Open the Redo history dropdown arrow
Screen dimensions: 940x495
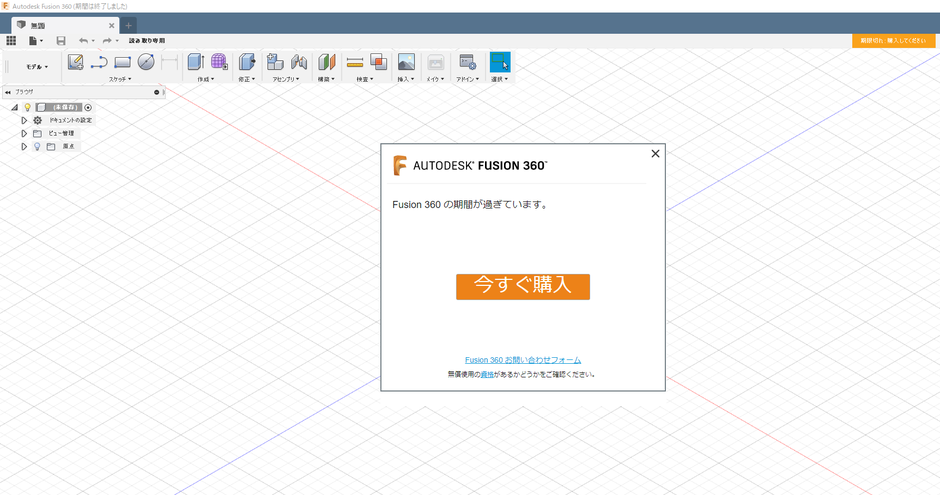tap(117, 41)
